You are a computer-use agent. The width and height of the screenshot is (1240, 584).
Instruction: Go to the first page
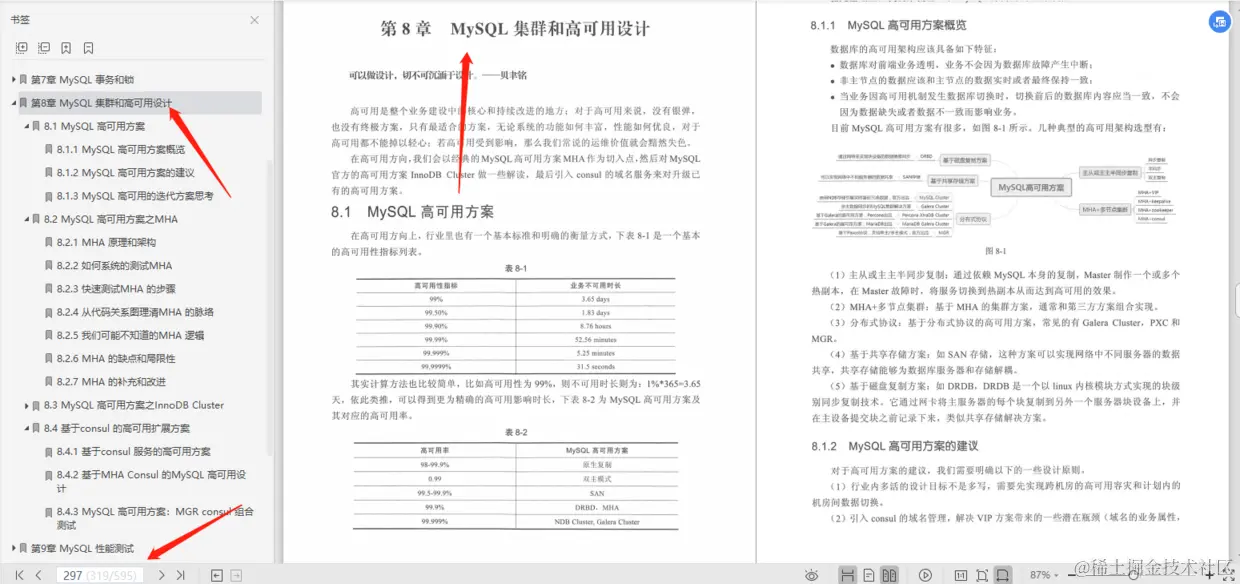pyautogui.click(x=19, y=575)
